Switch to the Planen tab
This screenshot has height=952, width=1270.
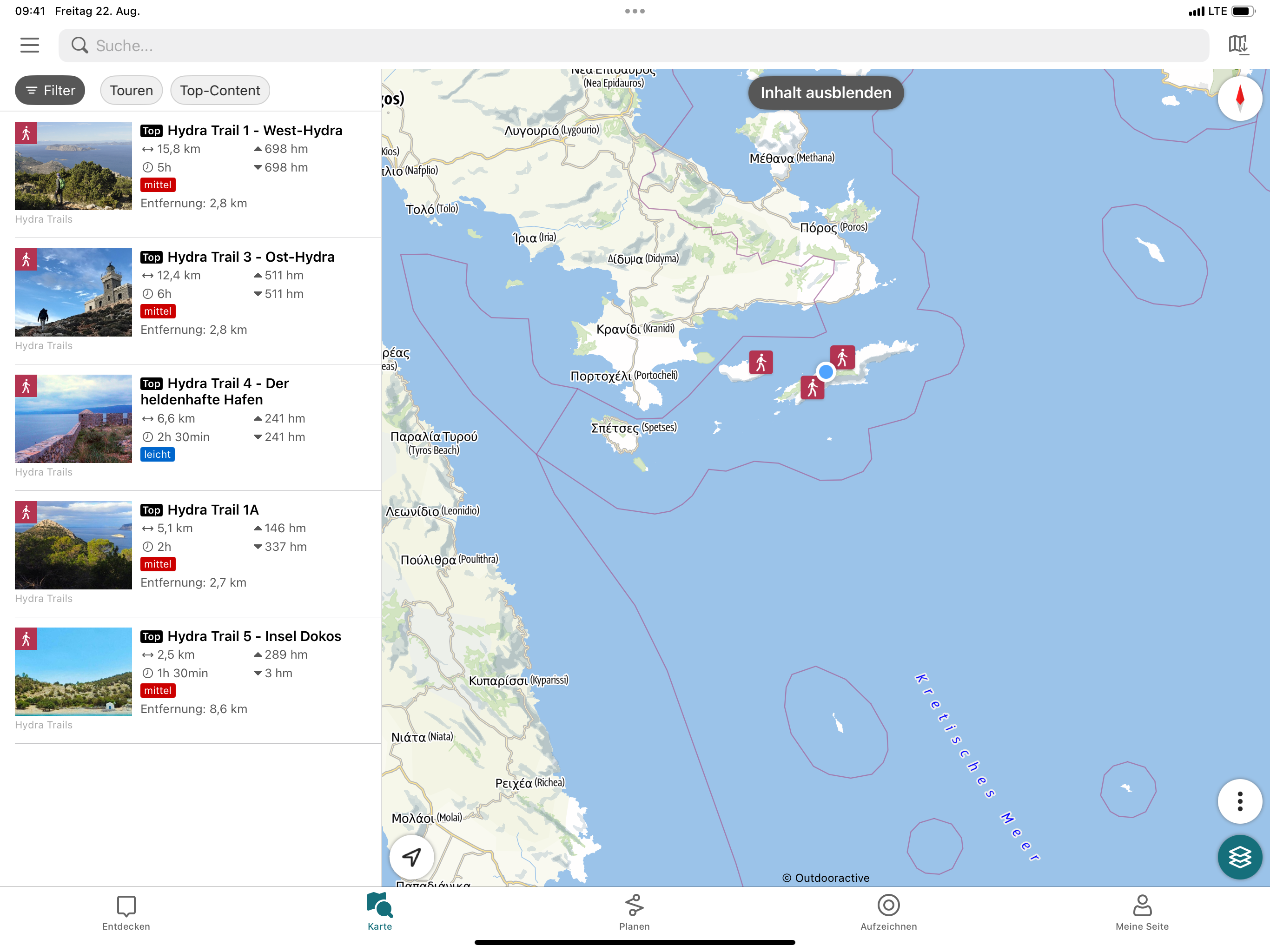coord(634,912)
